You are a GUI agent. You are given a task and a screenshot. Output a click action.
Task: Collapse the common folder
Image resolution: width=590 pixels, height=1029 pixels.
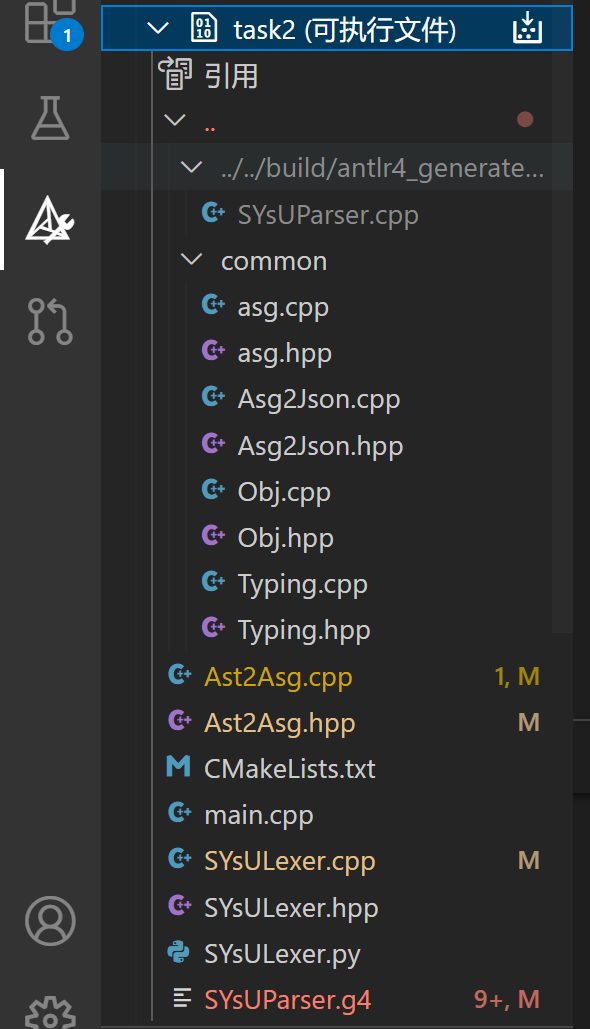(191, 260)
